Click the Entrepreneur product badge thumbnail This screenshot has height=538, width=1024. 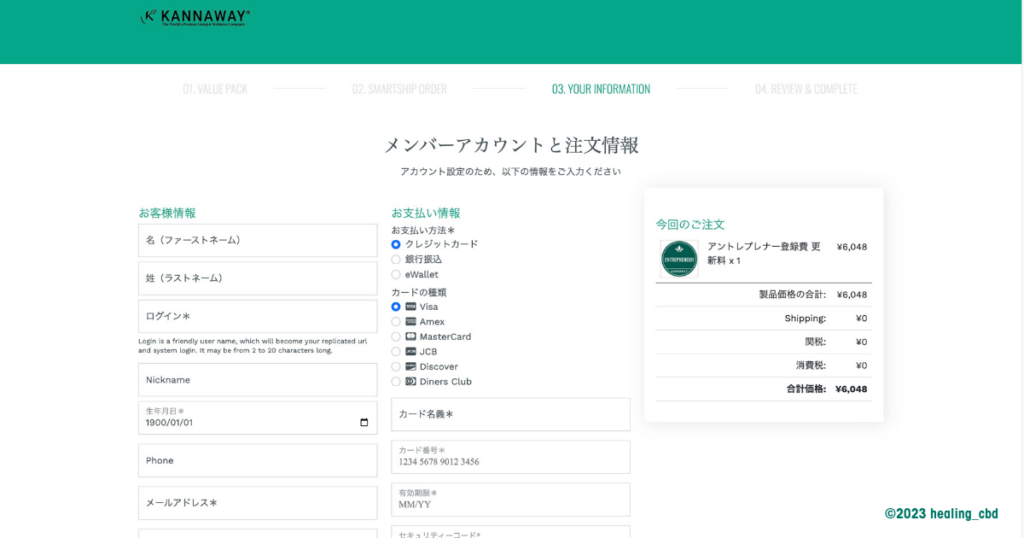pos(679,258)
